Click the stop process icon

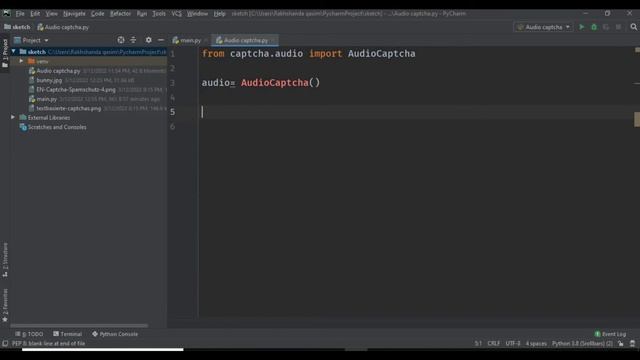(618, 27)
